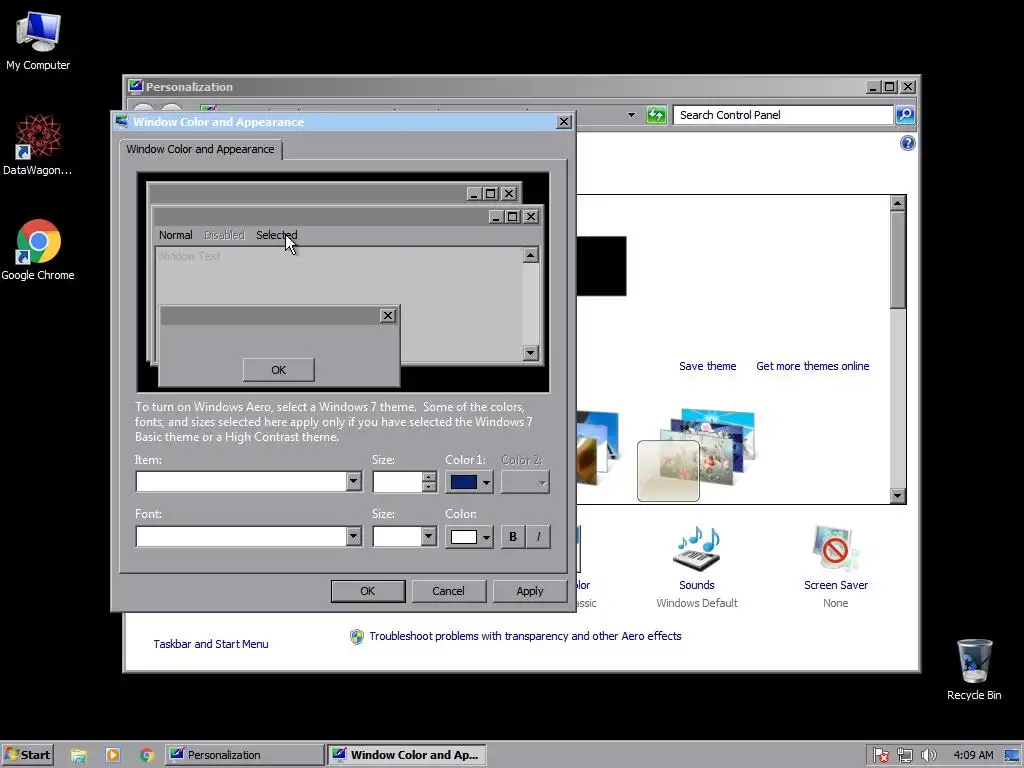Image resolution: width=1024 pixels, height=768 pixels.
Task: Open the network tray icon
Action: pyautogui.click(x=904, y=756)
